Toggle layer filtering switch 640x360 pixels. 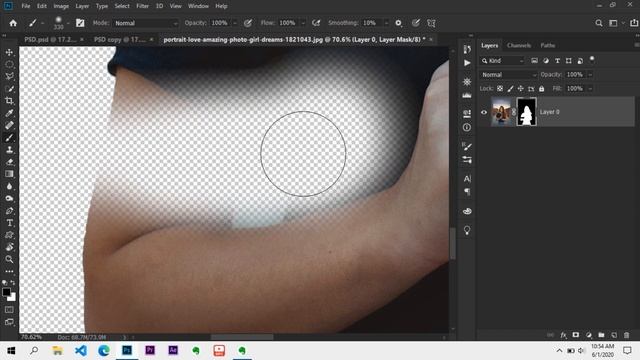coord(592,60)
